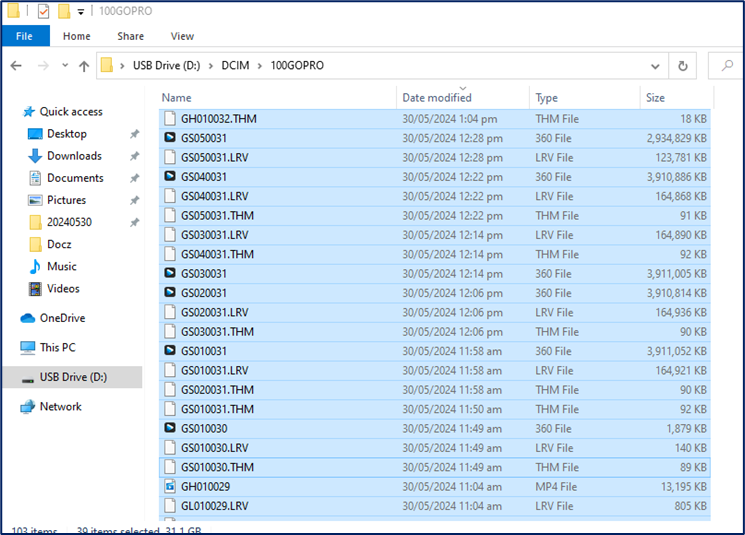
Task: Click the GL010029.LRV file icon
Action: pyautogui.click(x=170, y=506)
